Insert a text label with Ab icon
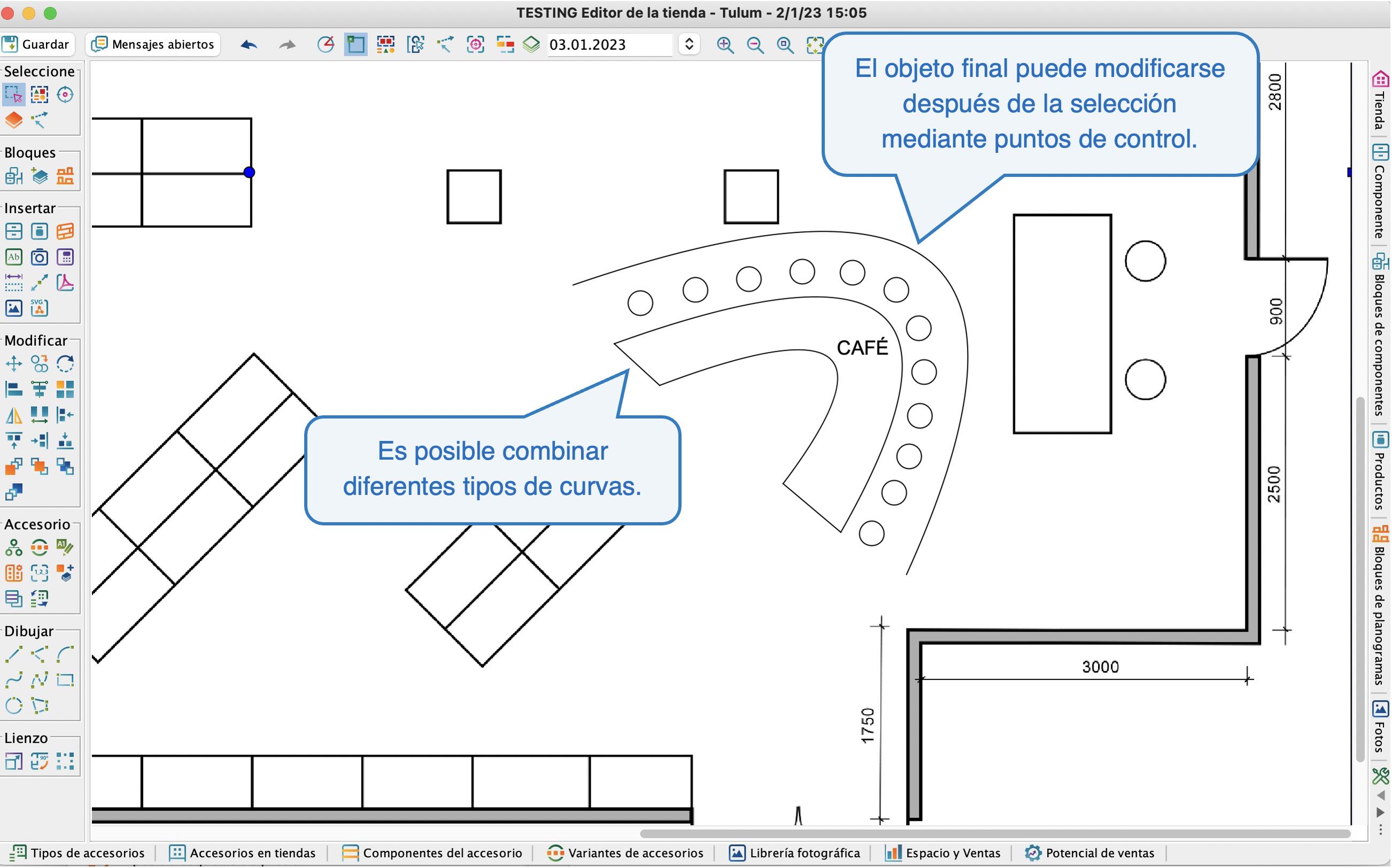The image size is (1392, 868). point(14,257)
